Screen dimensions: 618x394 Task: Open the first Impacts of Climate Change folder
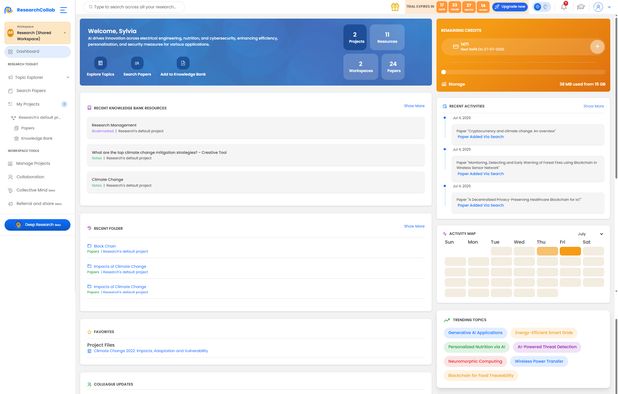pyautogui.click(x=120, y=267)
